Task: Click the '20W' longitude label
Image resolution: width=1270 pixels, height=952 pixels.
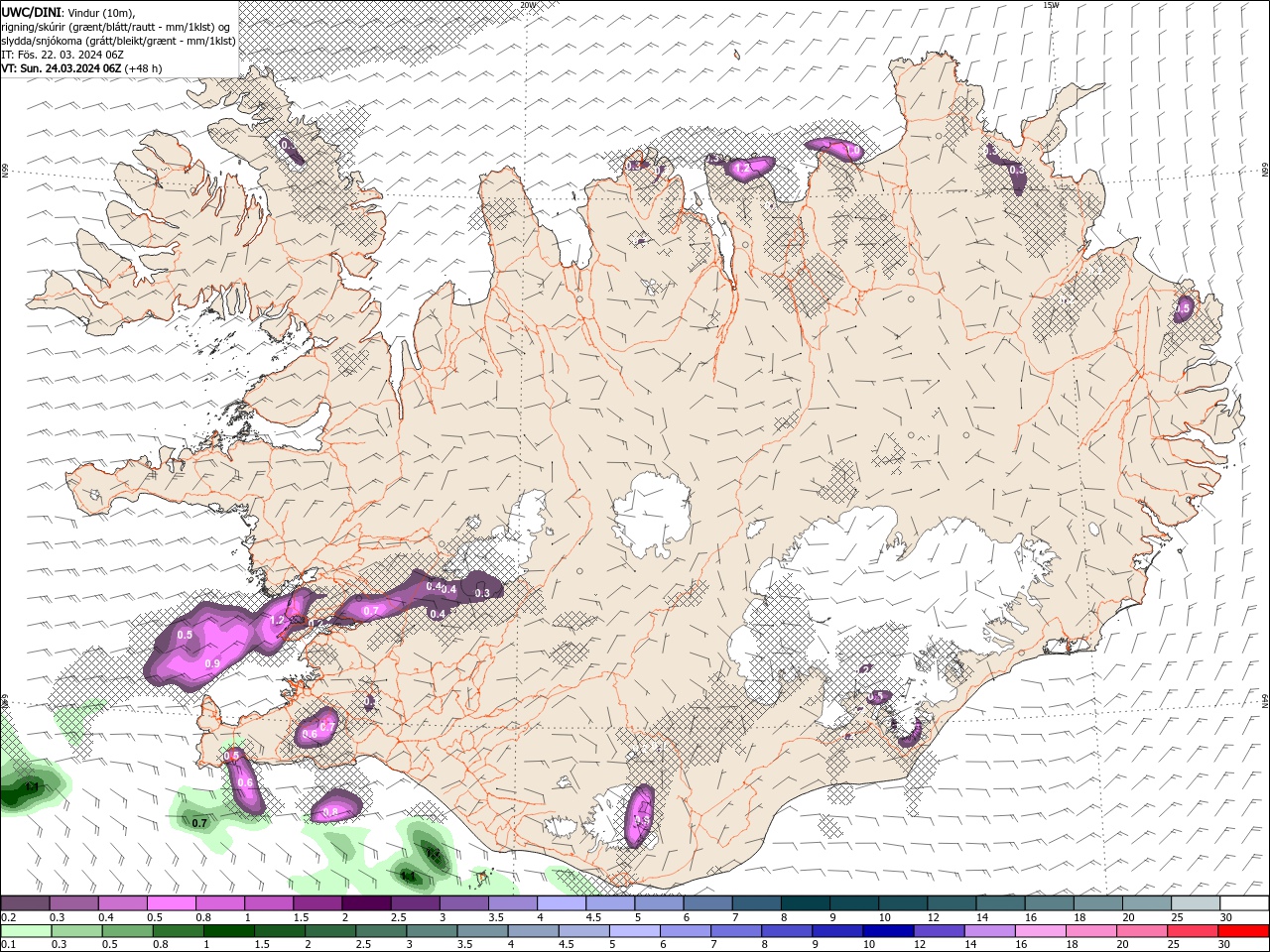Action: pos(527,5)
